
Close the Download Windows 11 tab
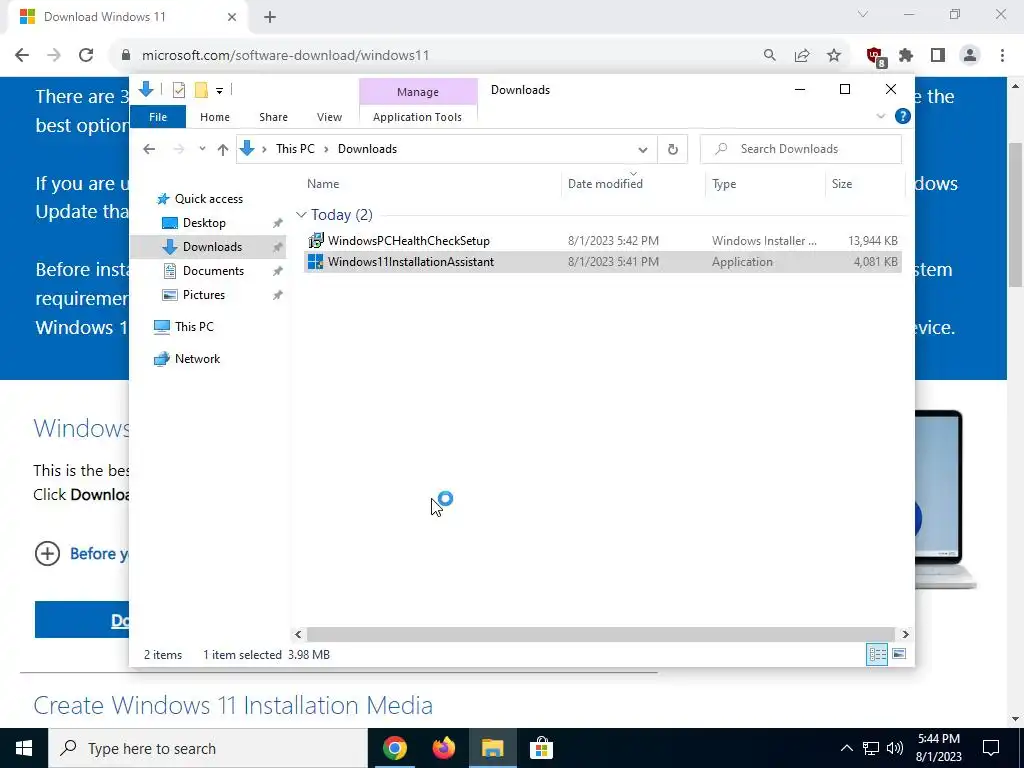232,17
